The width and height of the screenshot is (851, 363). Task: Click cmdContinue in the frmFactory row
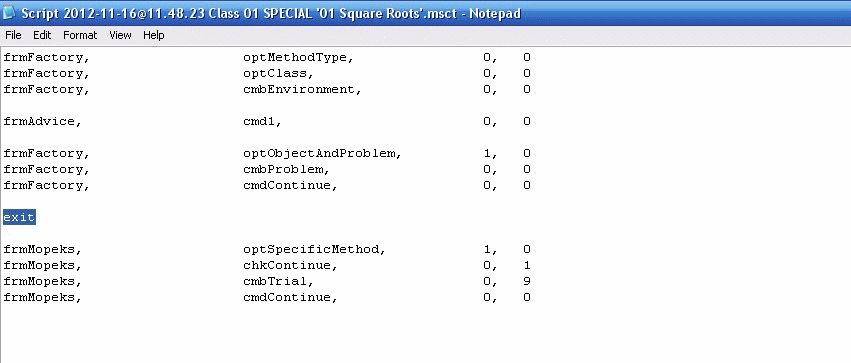(x=290, y=186)
